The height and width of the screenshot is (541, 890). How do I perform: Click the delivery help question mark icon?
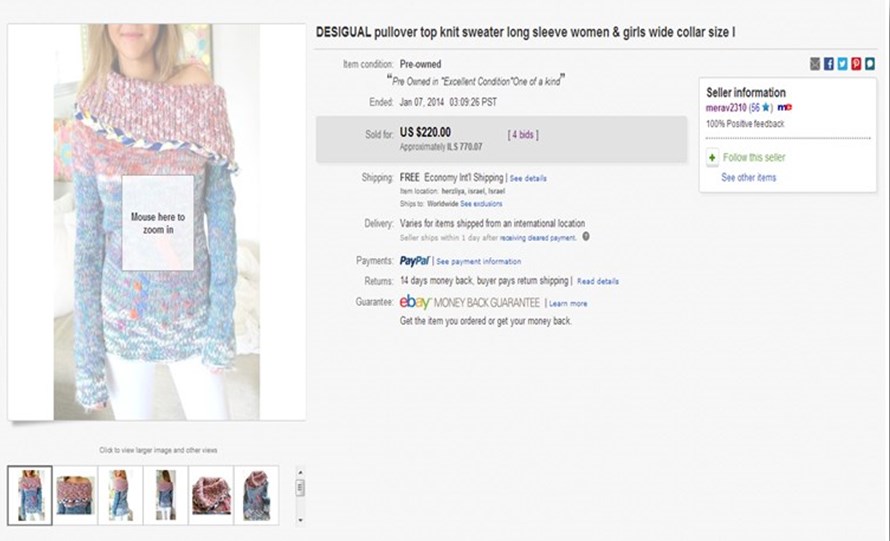(x=586, y=237)
